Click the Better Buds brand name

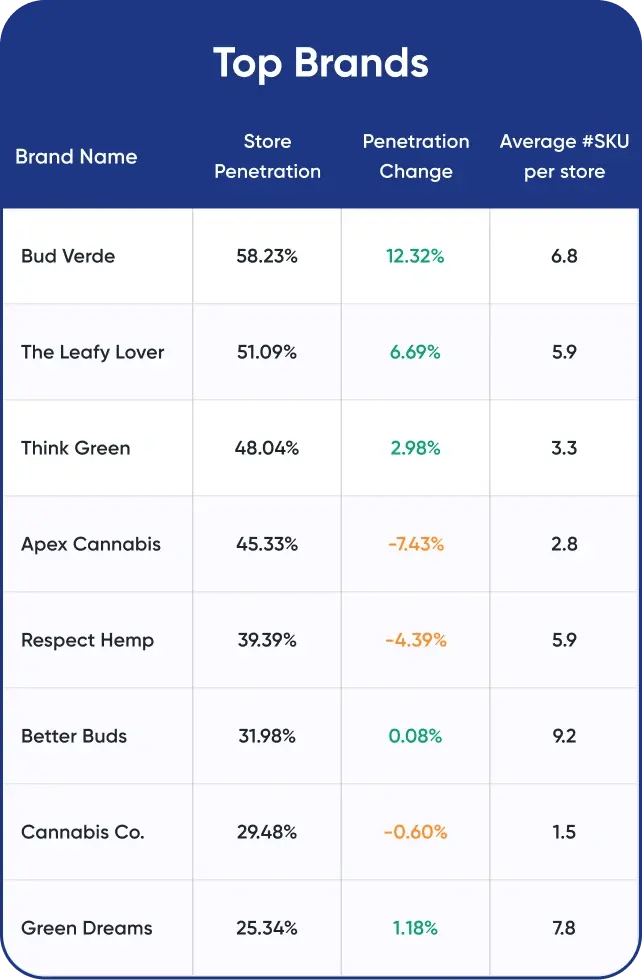[x=74, y=736]
